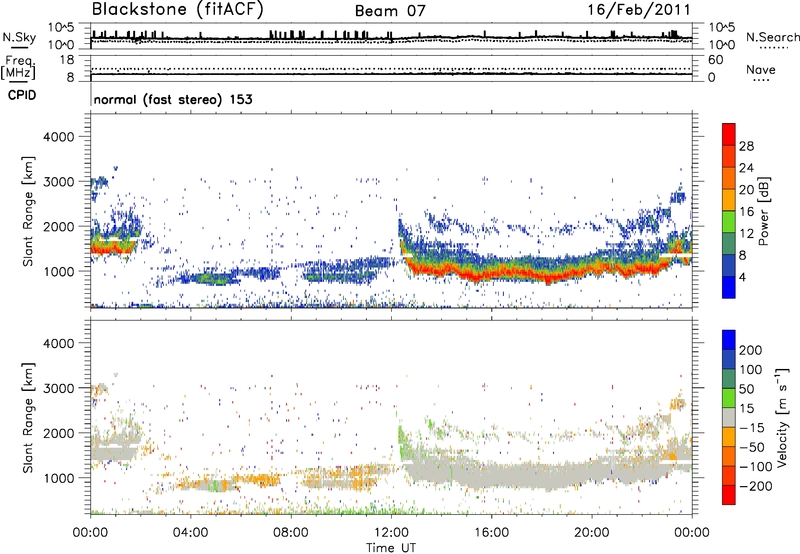Click the 'N.Sky' legend label
The image size is (800, 554).
pos(19,37)
